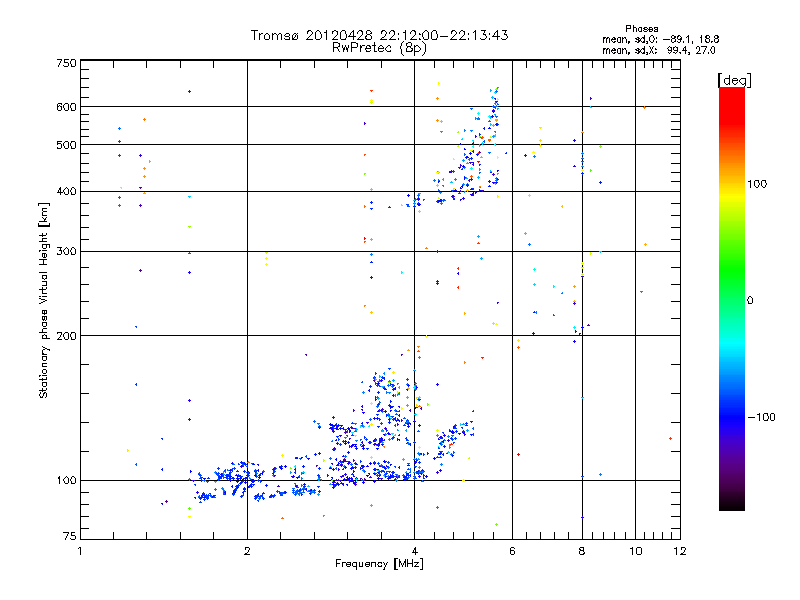The width and height of the screenshot is (800, 600).
Task: Click the y-axis label '200'
Action: [67, 336]
